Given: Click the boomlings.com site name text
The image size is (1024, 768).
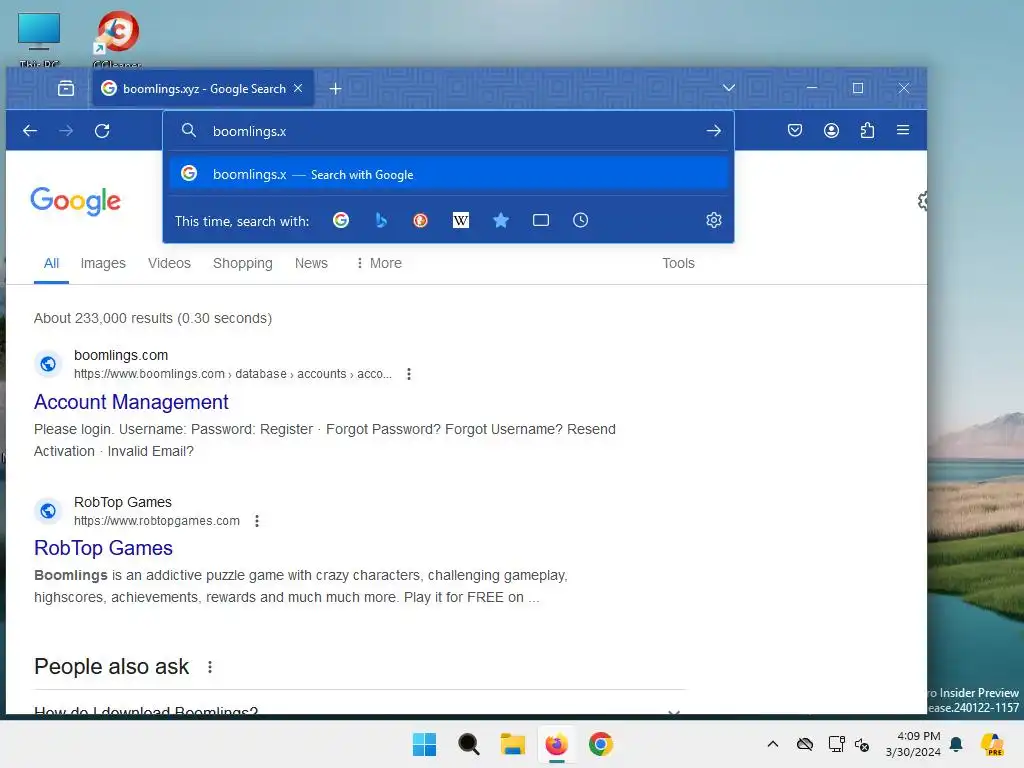Looking at the screenshot, I should 121,355.
